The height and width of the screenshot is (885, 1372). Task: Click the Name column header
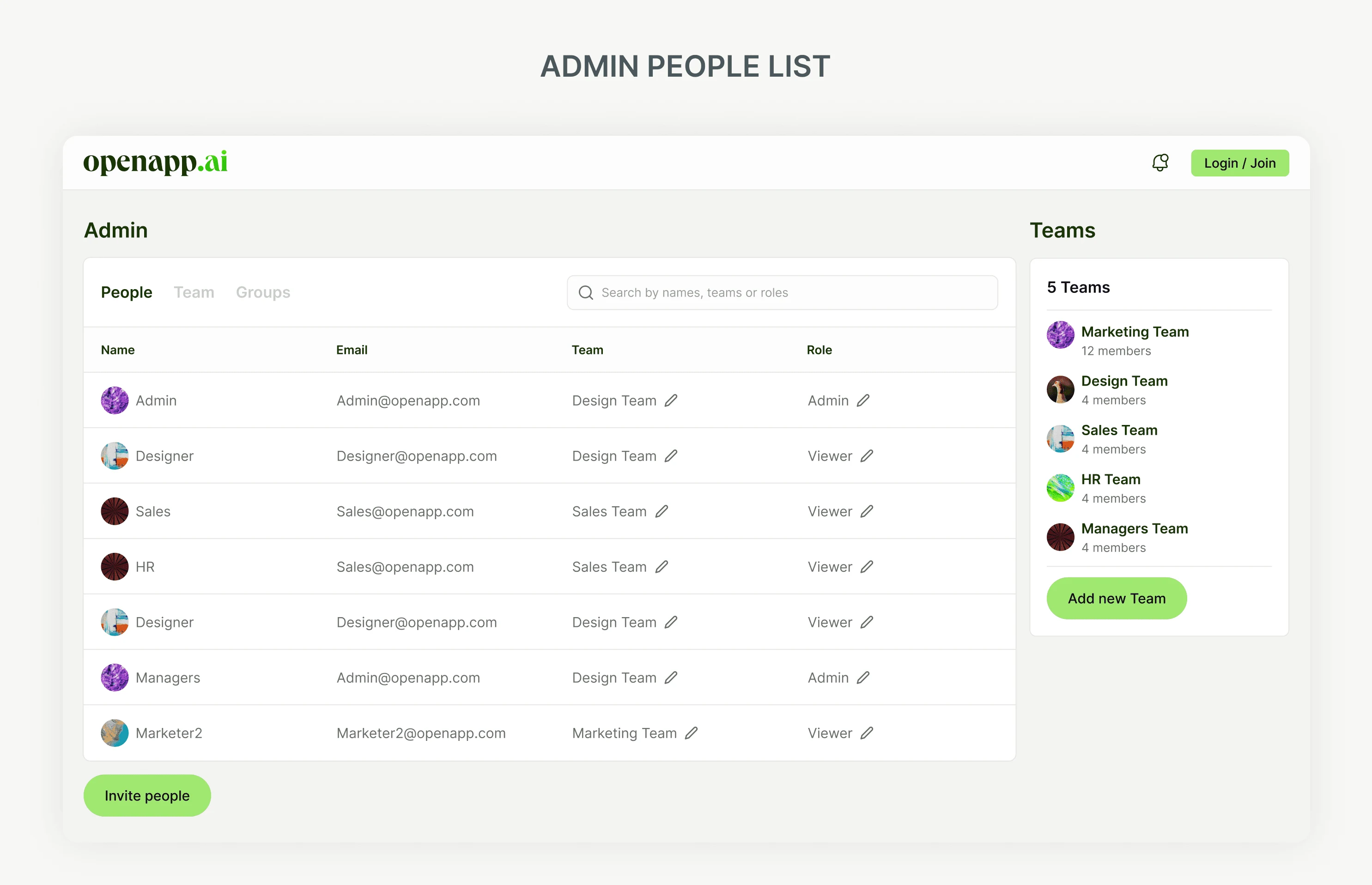tap(118, 350)
